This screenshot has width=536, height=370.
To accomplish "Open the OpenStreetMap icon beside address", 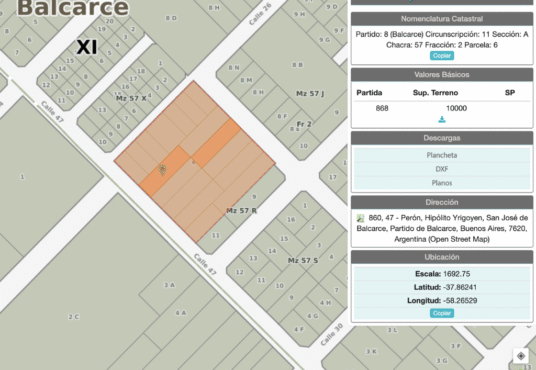I will (x=360, y=218).
